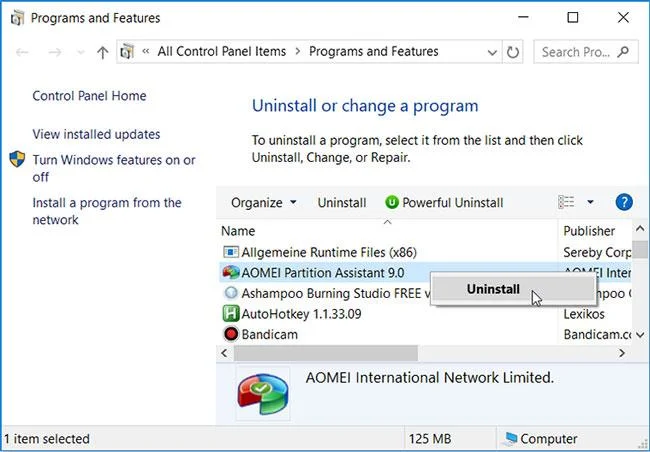Click the Allgemeine Runtime Files icon
This screenshot has width=650, height=452.
click(231, 252)
